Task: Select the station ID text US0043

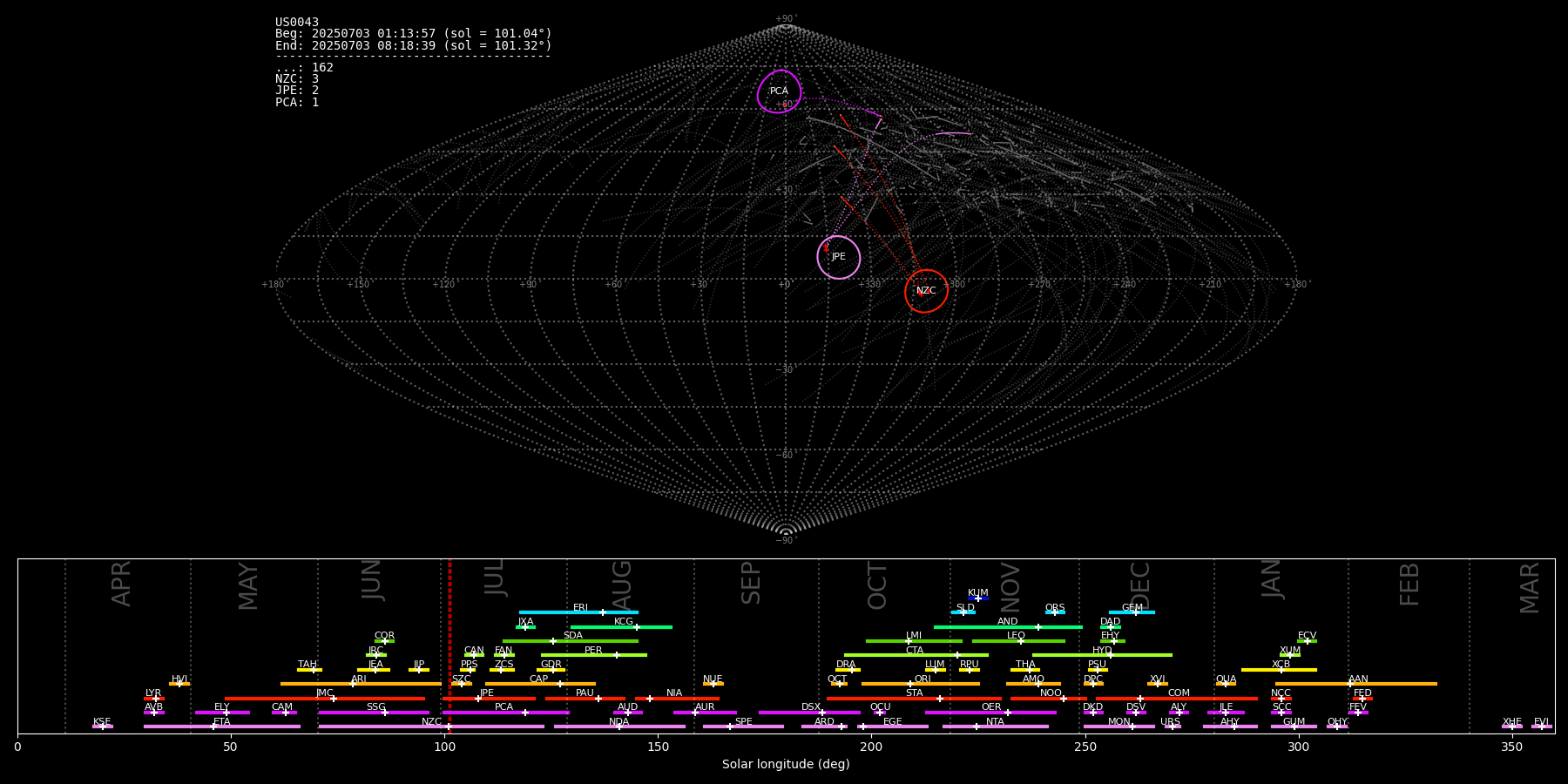Action: [297, 23]
